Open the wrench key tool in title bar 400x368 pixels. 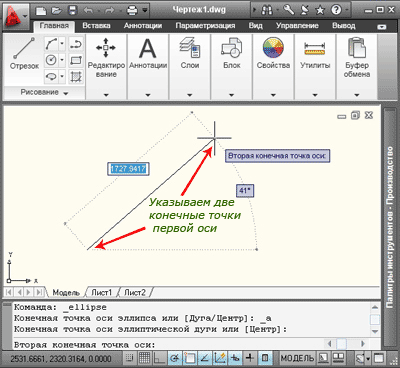pyautogui.click(x=289, y=10)
